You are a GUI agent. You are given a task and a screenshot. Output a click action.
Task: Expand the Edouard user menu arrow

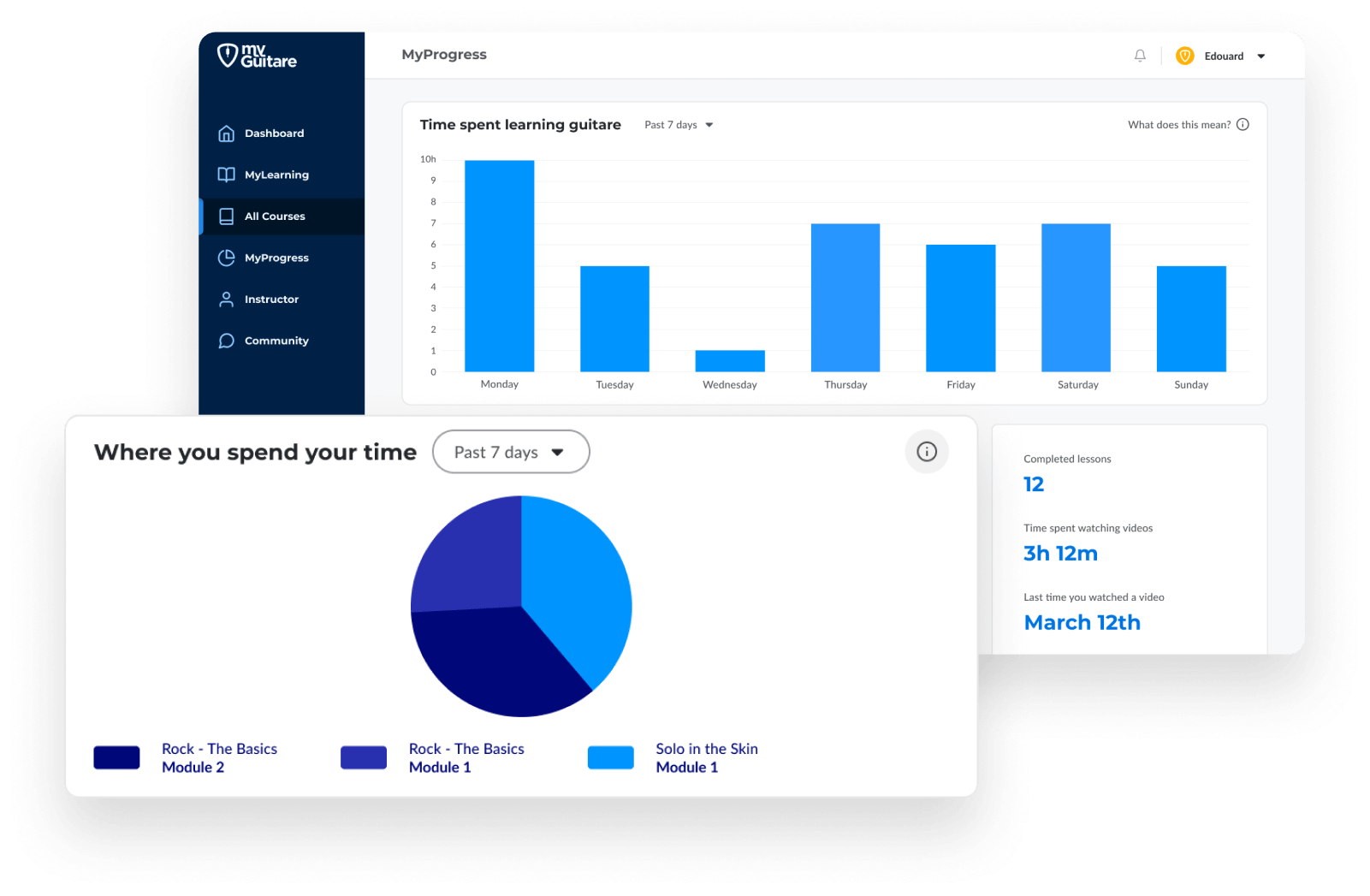[x=1260, y=56]
